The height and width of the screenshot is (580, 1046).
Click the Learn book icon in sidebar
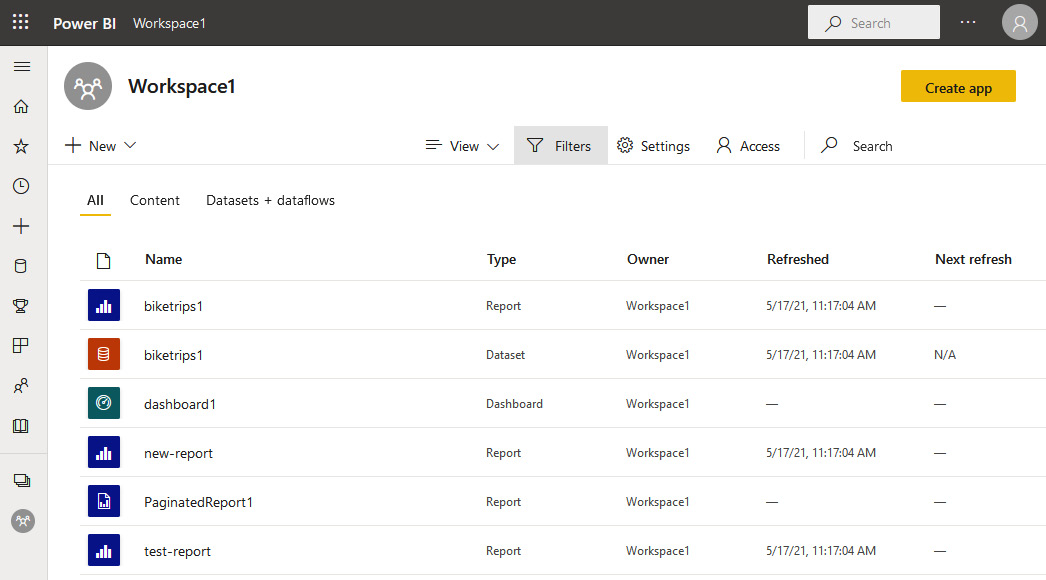point(21,426)
